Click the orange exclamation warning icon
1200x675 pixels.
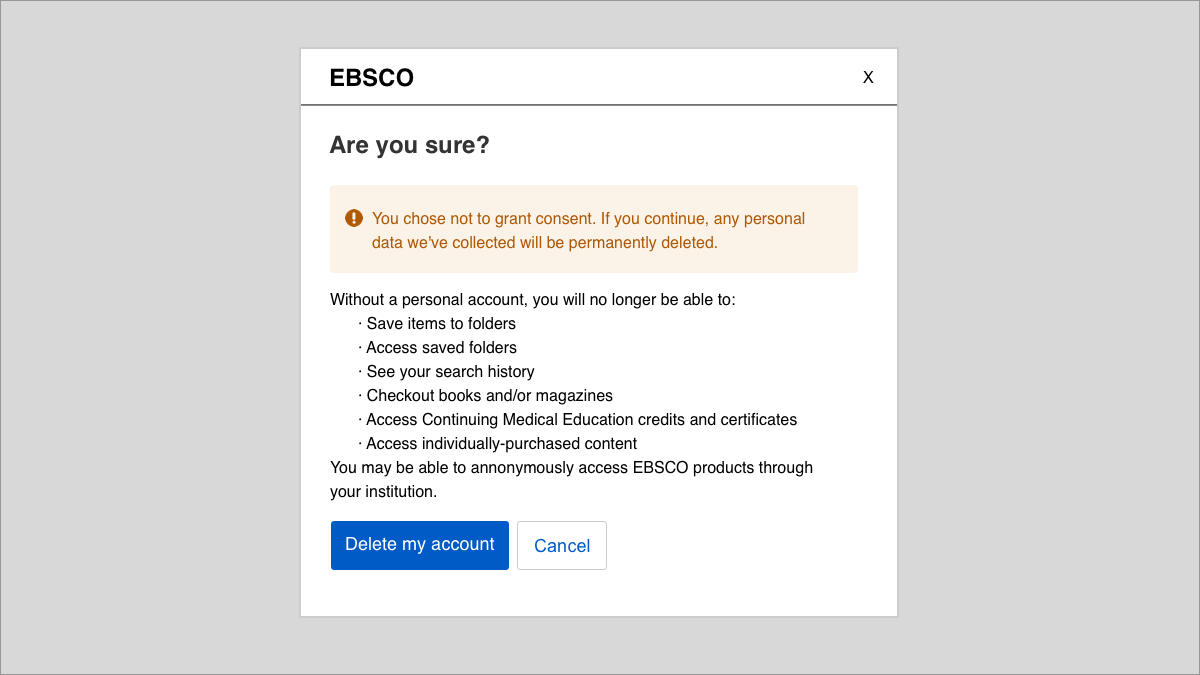tap(354, 218)
